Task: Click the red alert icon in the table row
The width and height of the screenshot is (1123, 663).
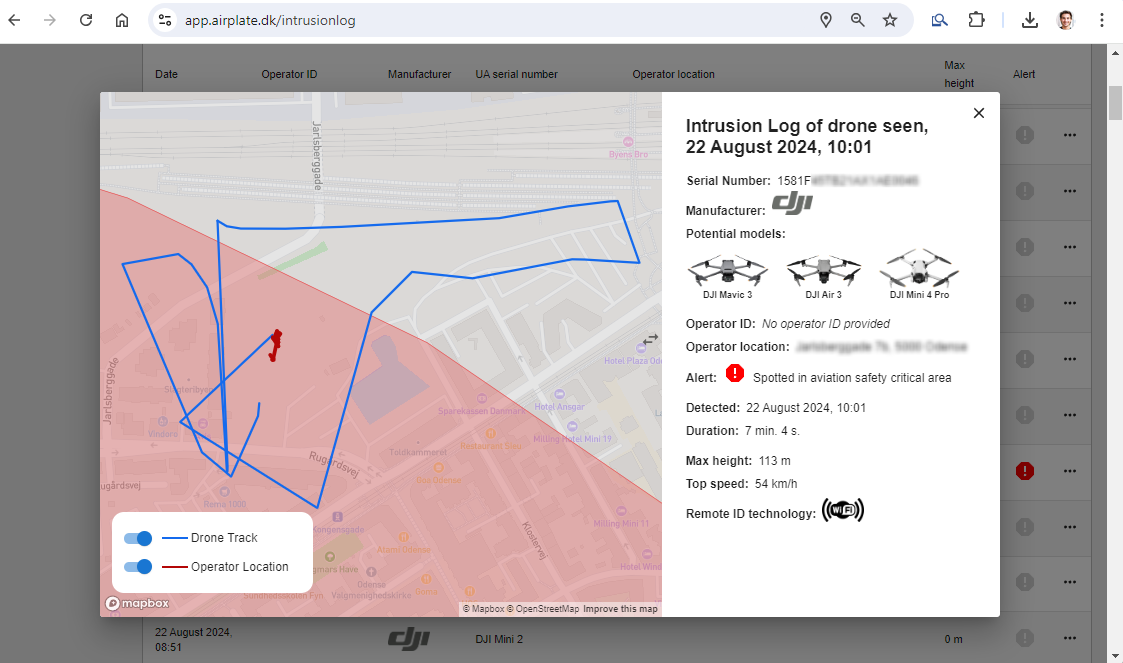Action: [1025, 471]
